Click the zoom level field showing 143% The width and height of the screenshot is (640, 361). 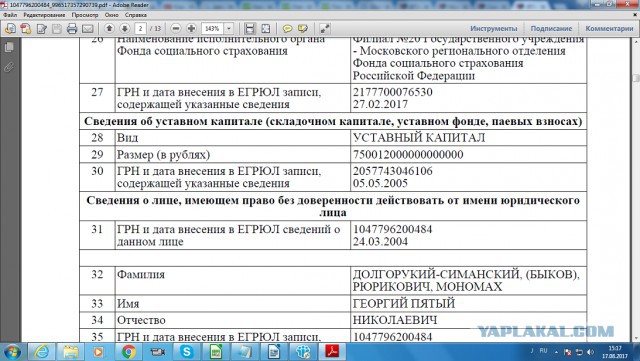[212, 29]
